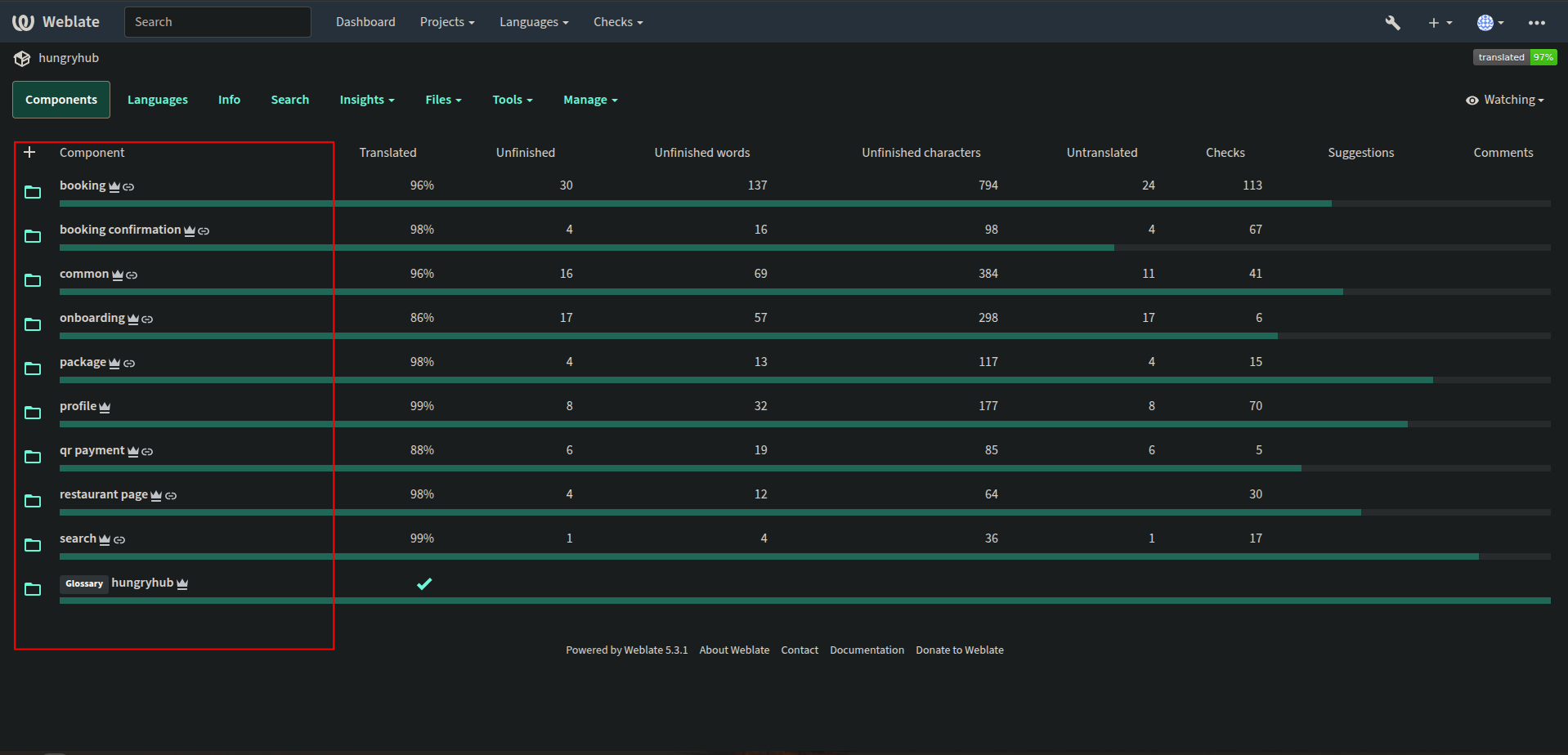Click the hungryhub project cube icon
1568x755 pixels.
coord(22,58)
